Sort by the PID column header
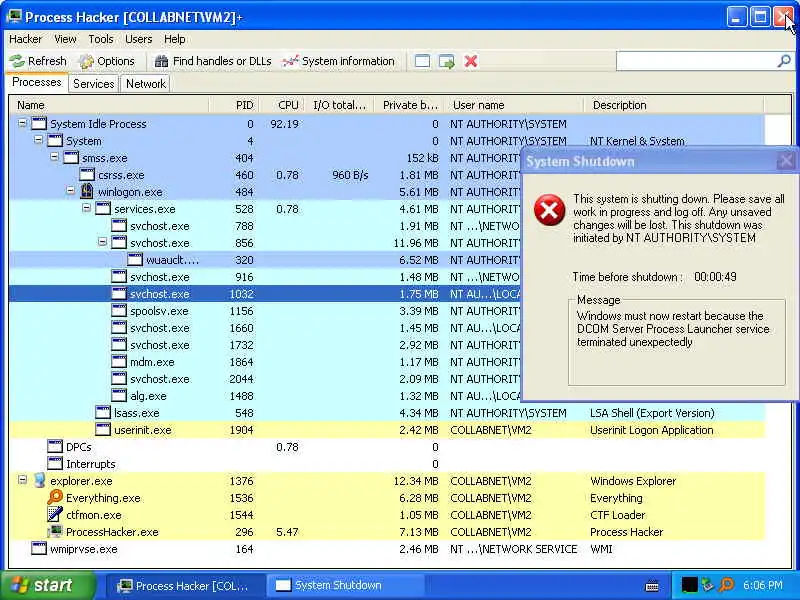Screen dimensions: 800x600 [x=234, y=105]
